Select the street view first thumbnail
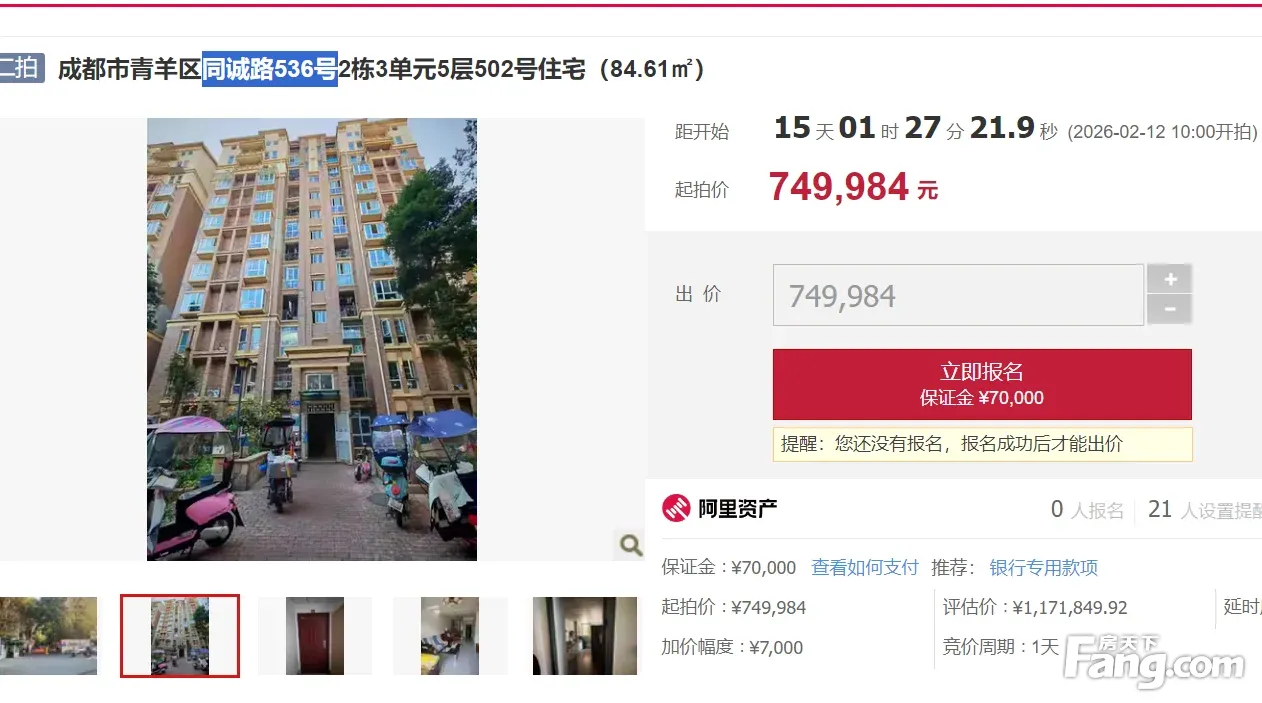1262x703 pixels. coord(48,636)
